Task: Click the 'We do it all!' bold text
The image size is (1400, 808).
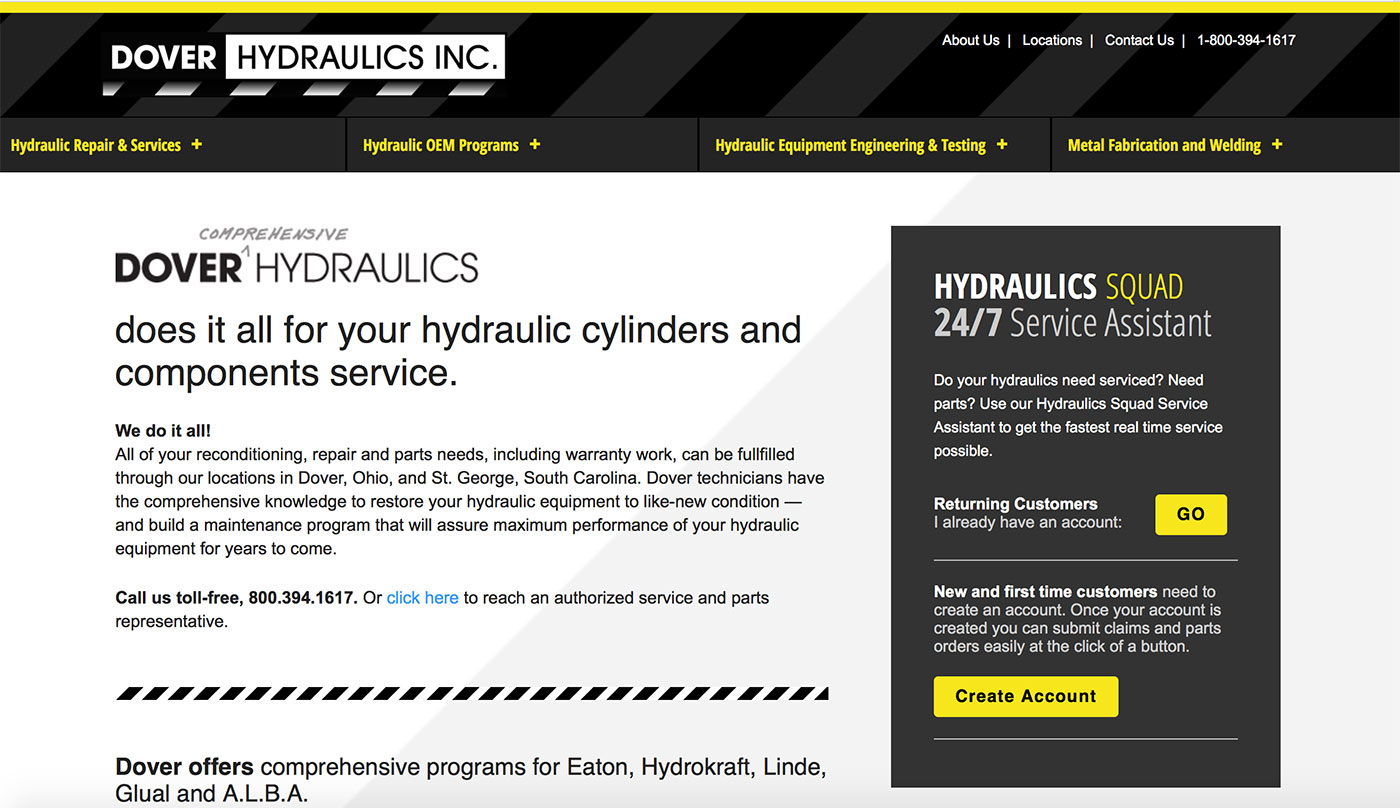Action: (x=163, y=431)
